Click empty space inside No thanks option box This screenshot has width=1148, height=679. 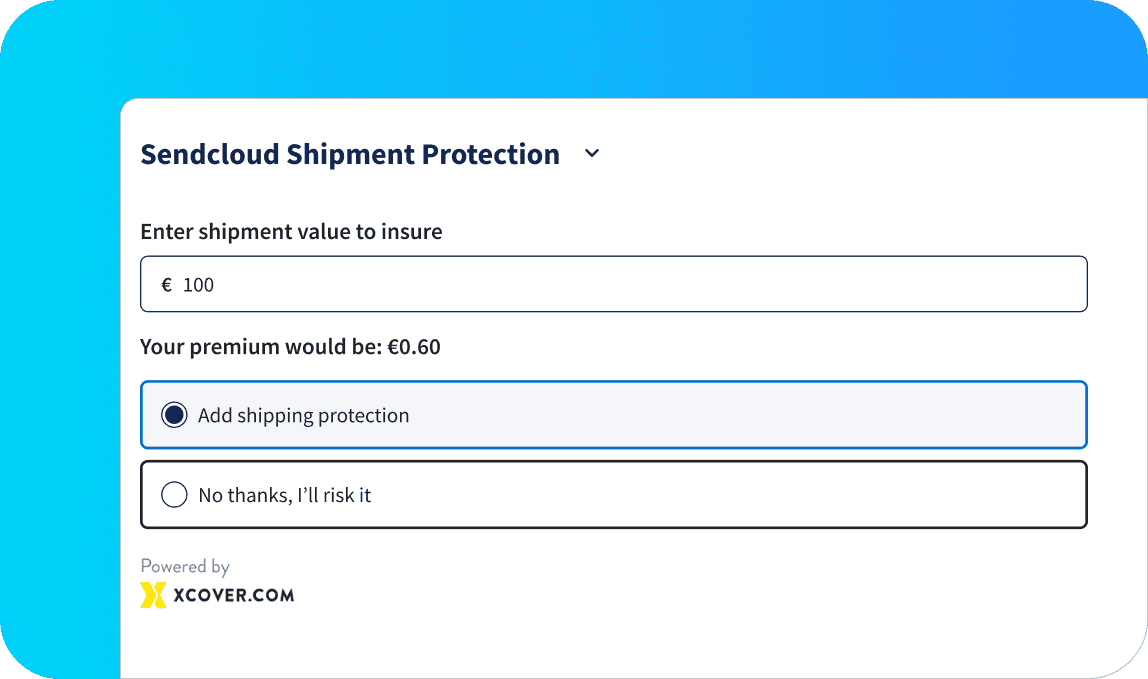[x=750, y=495]
